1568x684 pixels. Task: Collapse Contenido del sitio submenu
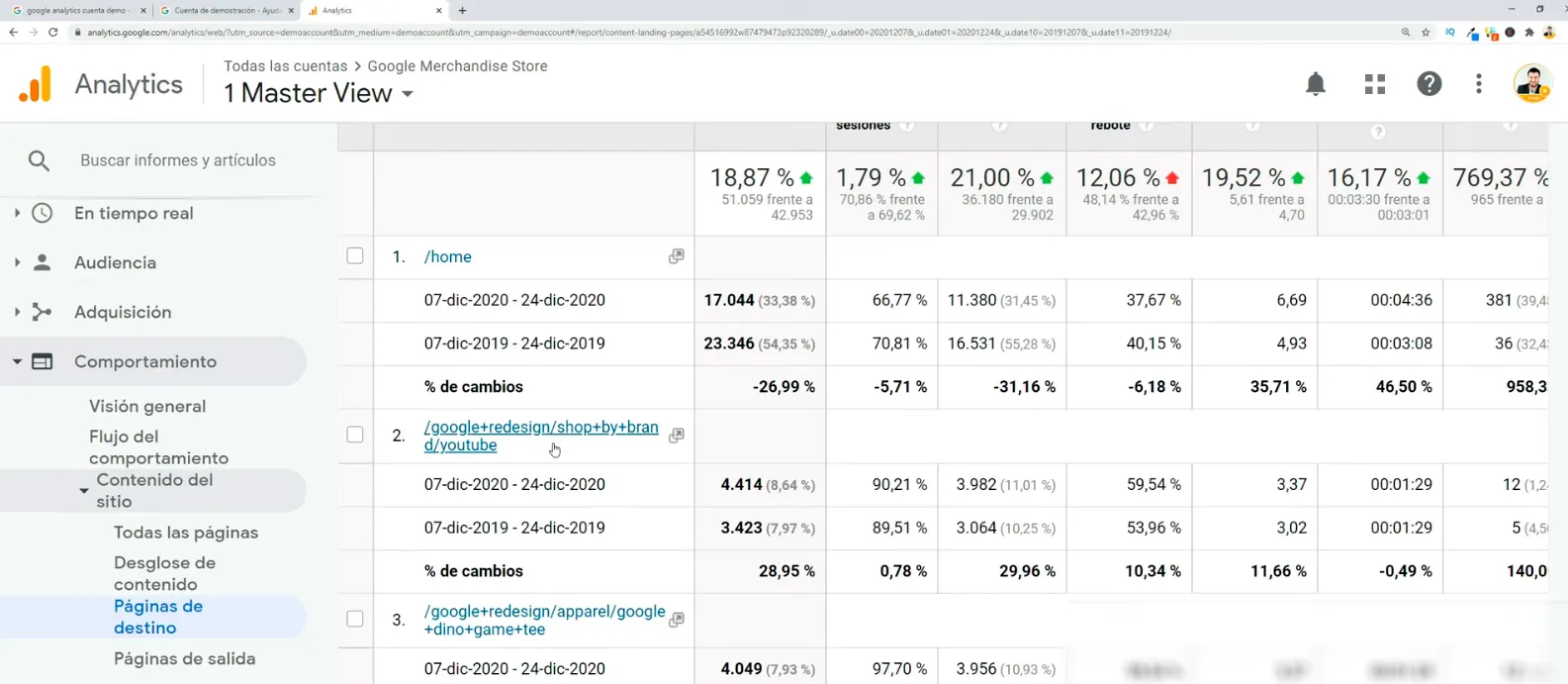(x=84, y=490)
